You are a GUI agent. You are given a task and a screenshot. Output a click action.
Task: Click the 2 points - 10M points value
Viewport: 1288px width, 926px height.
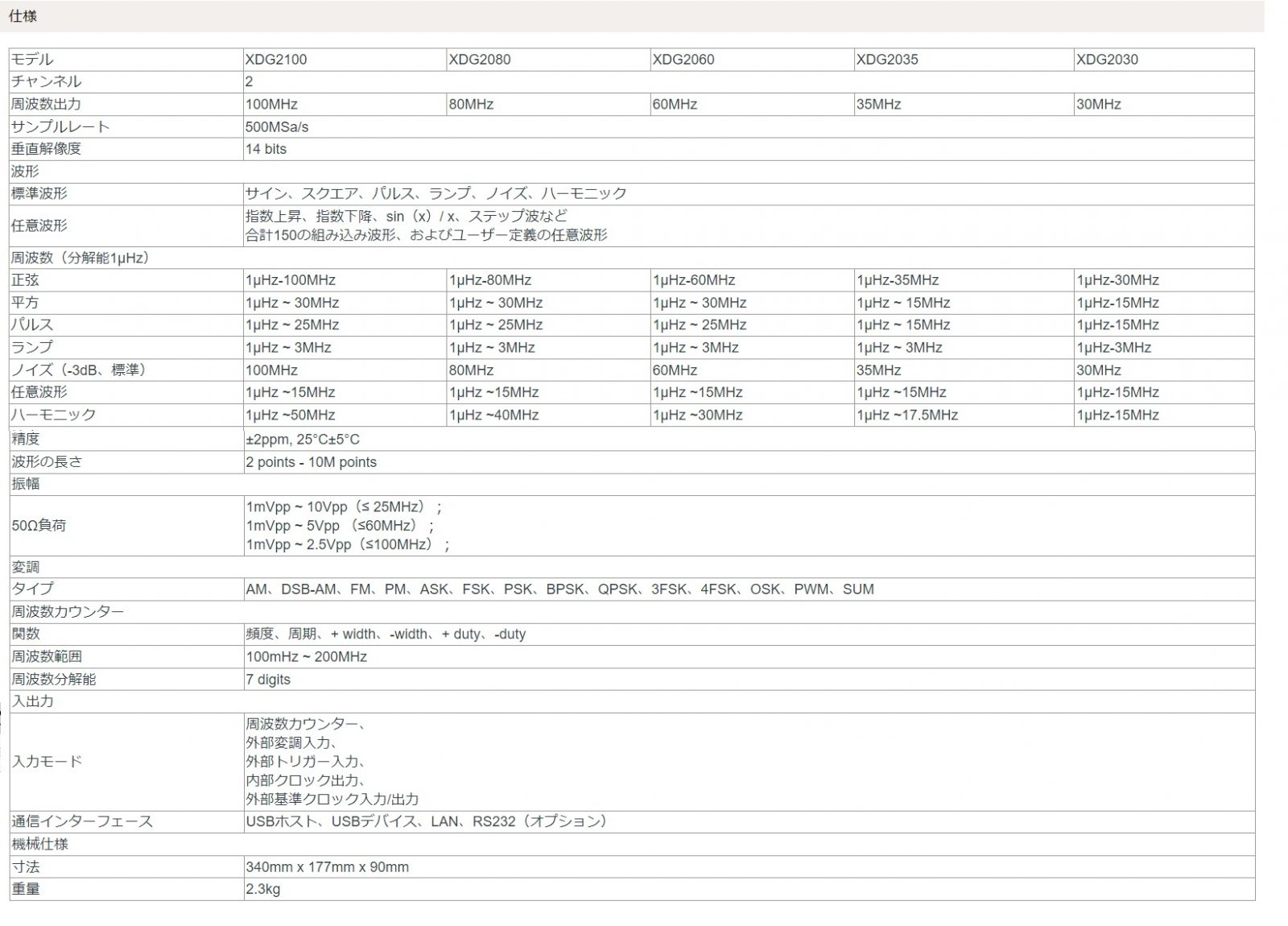coord(312,462)
